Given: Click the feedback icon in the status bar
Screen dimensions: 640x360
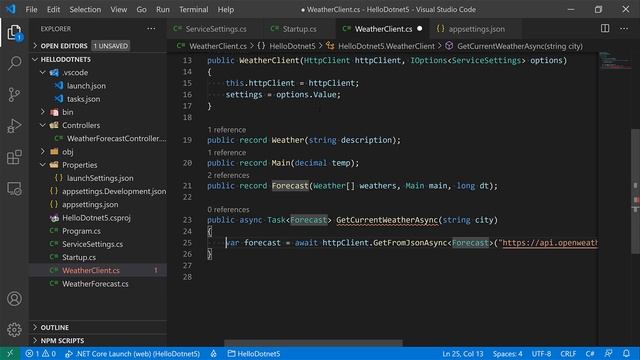Looking at the screenshot, I should pyautogui.click(x=608, y=353).
